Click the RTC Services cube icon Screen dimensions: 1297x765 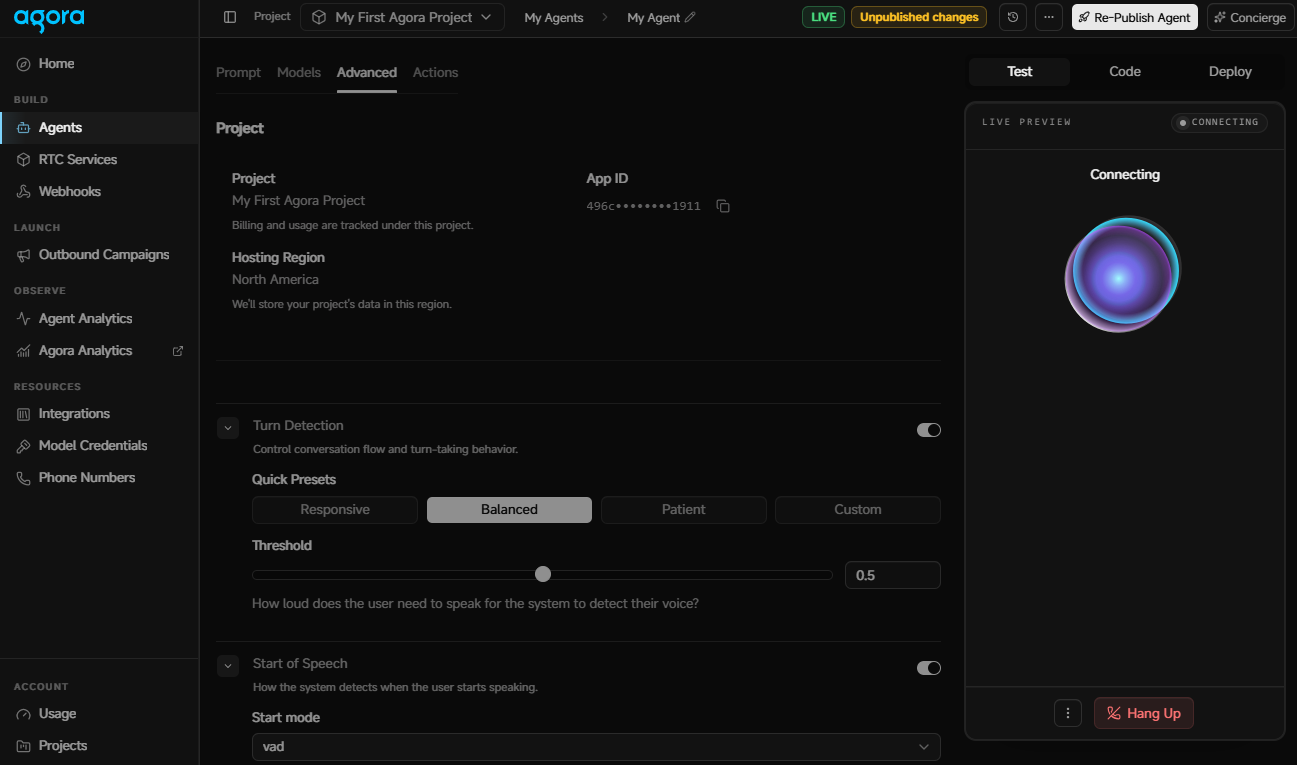[x=24, y=160]
